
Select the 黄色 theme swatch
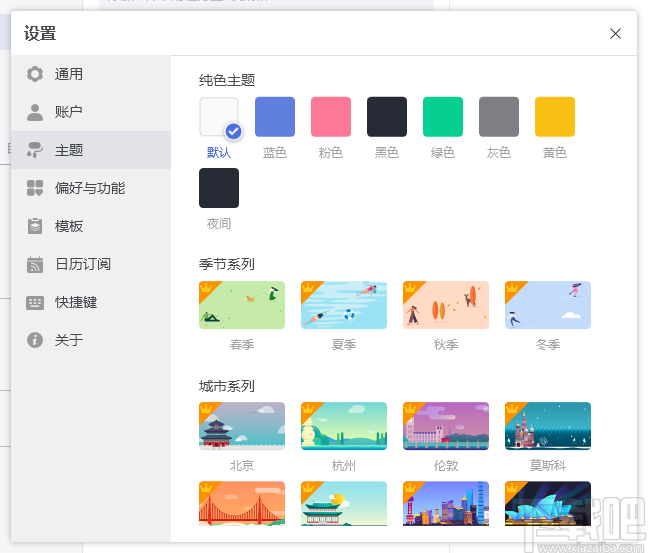[x=555, y=117]
